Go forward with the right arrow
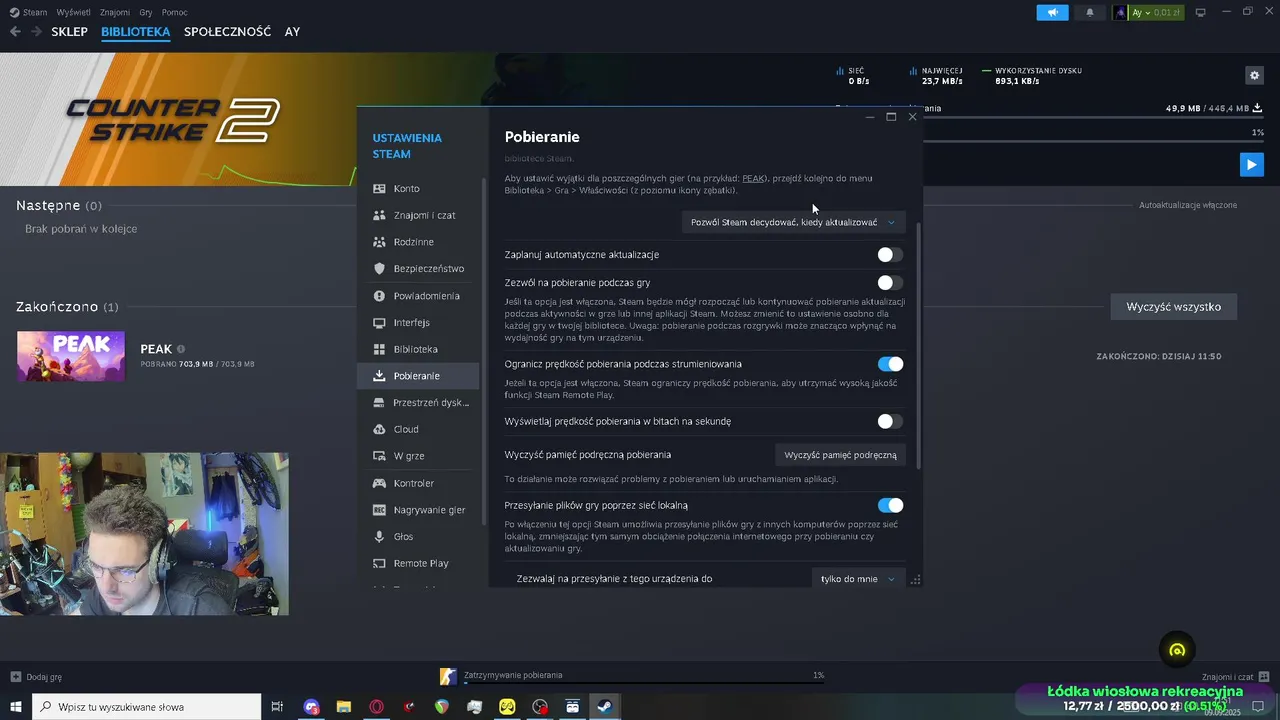 point(37,32)
